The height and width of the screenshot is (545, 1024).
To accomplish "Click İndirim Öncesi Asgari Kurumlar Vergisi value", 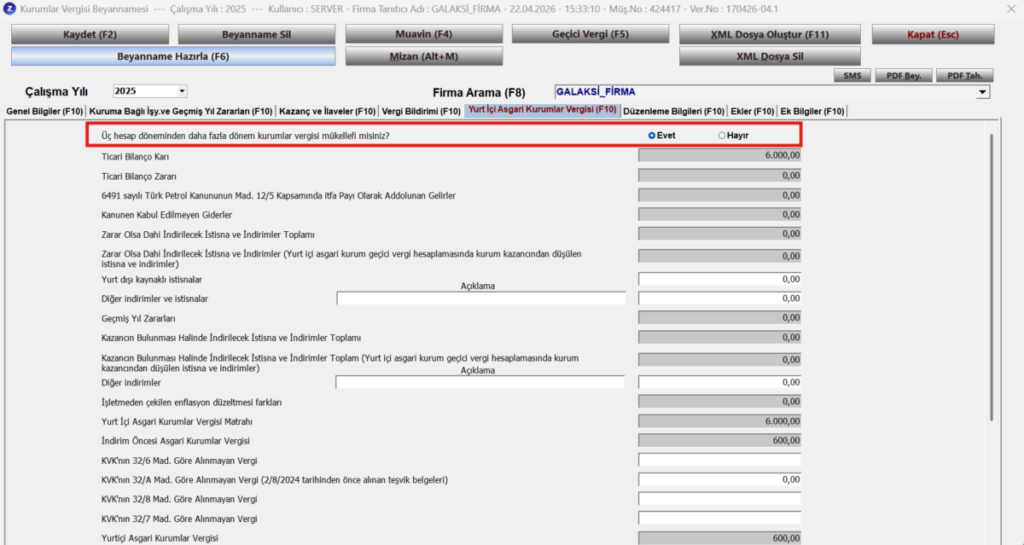I will click(720, 441).
